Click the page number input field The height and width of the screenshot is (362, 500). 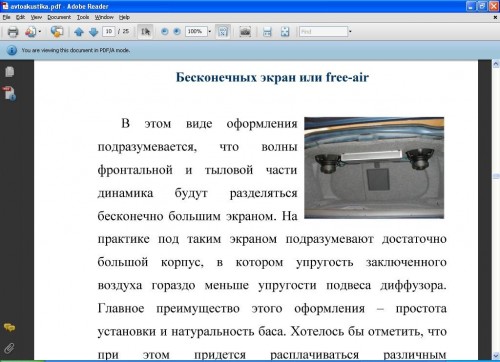pyautogui.click(x=109, y=32)
